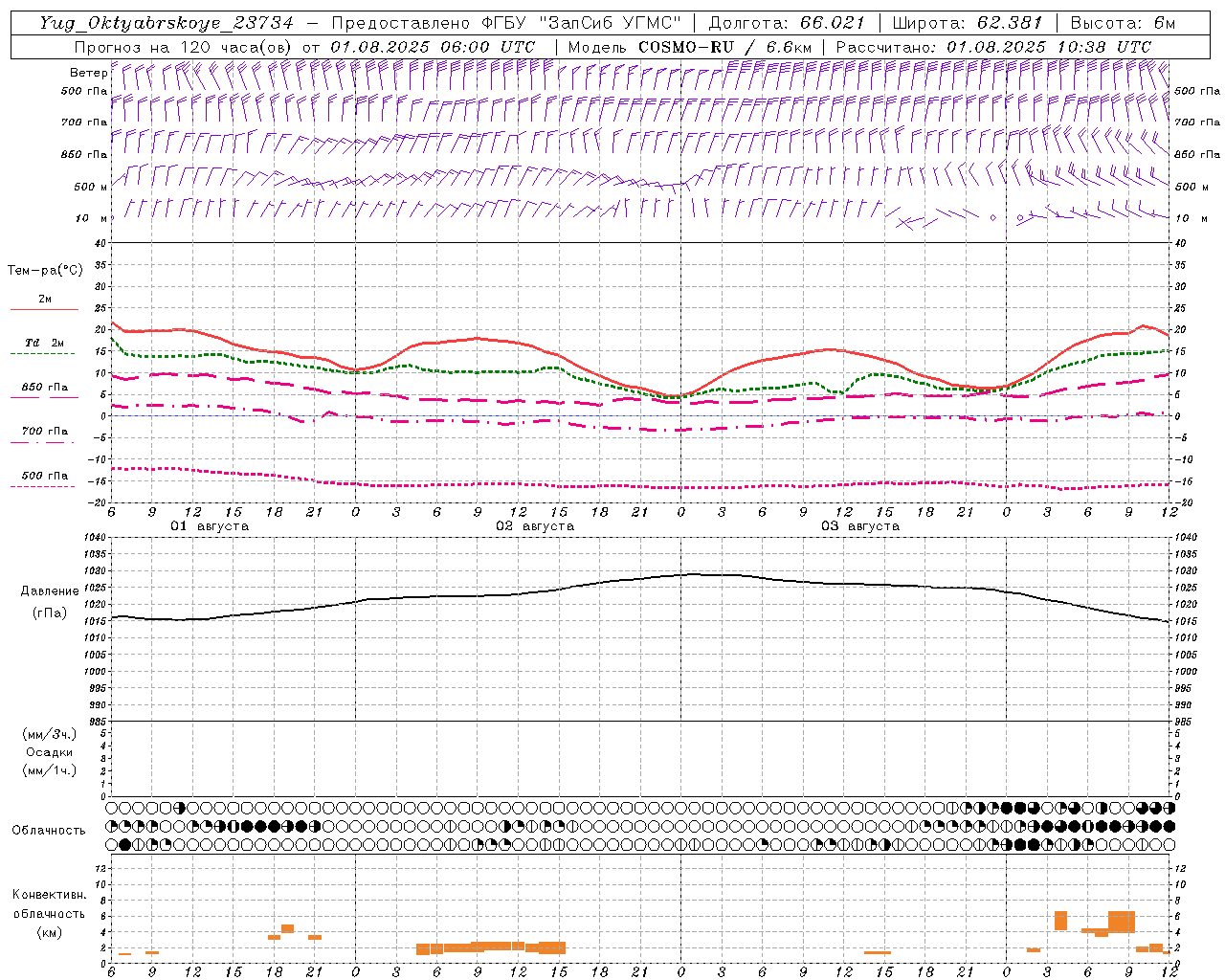Click the station title Yug_Oktyabrskoye_23734

point(167,23)
